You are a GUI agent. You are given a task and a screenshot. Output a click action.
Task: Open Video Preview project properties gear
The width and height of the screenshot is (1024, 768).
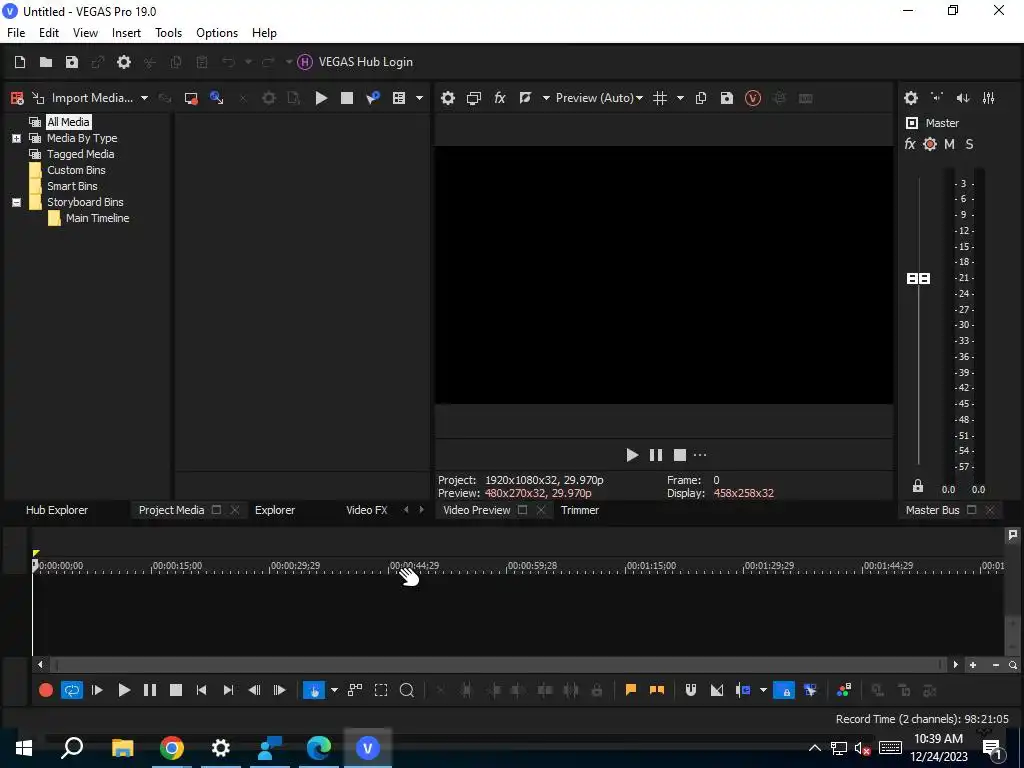pos(447,98)
